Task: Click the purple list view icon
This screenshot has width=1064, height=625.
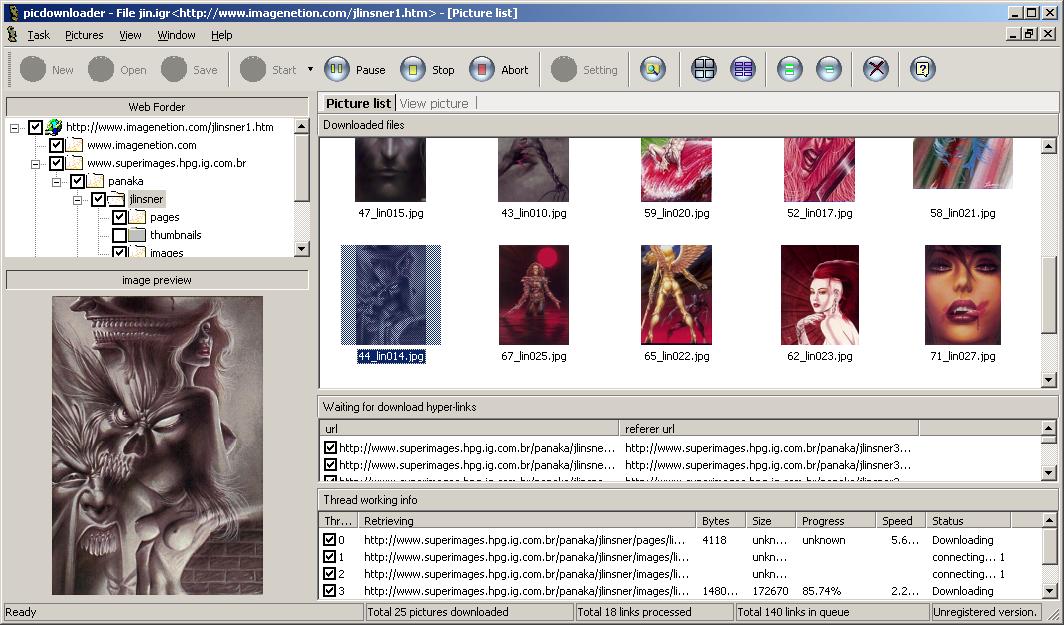Action: tap(743, 69)
